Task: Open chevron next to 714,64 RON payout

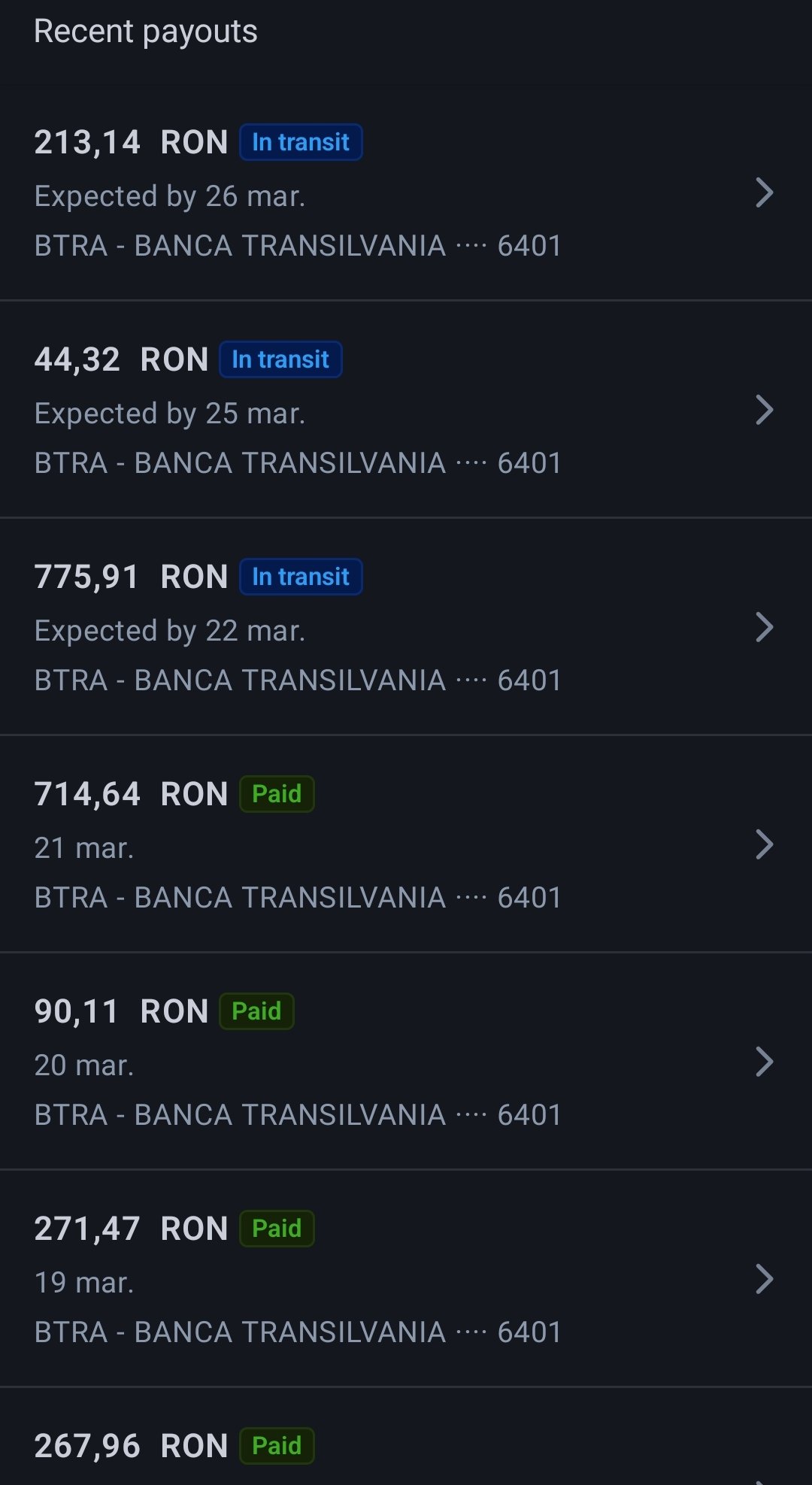Action: point(764,845)
